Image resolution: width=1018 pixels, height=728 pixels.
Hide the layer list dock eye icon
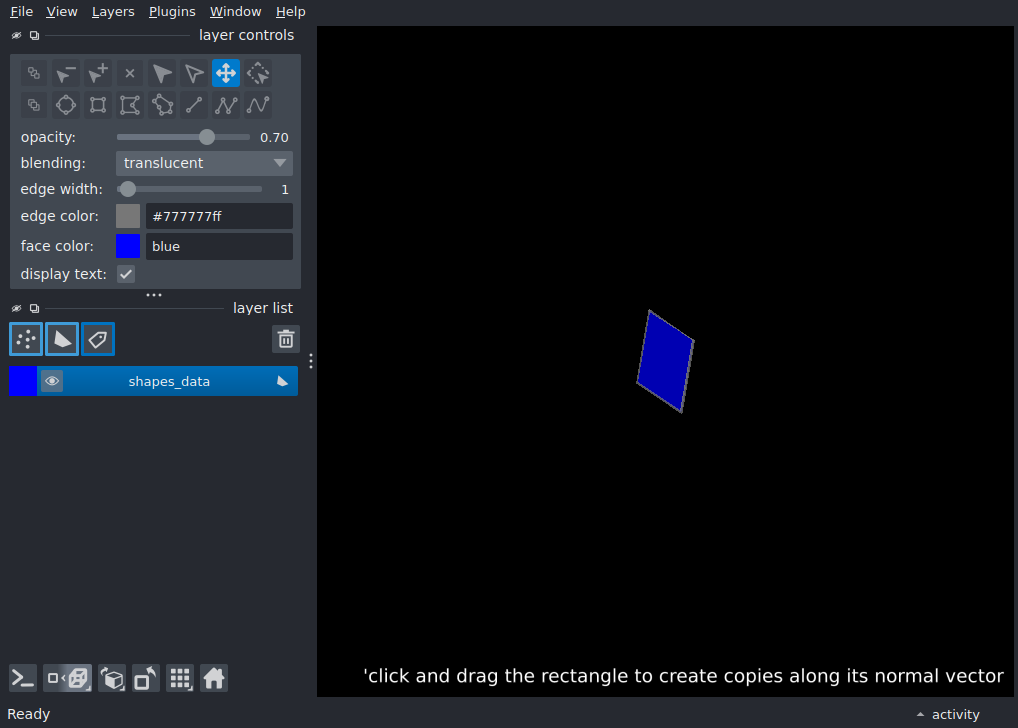[16, 308]
